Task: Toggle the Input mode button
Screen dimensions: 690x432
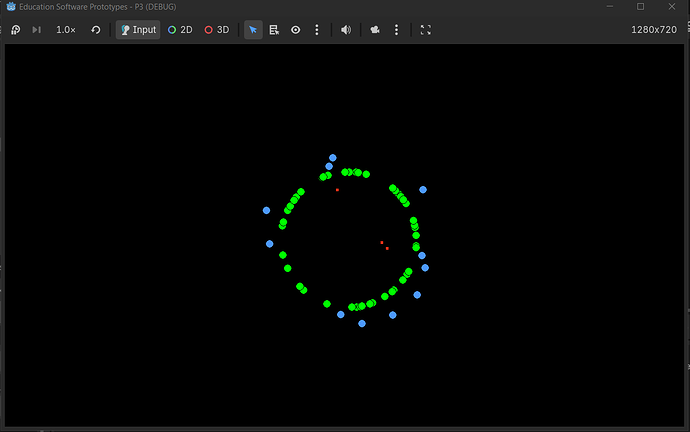Action: point(138,30)
